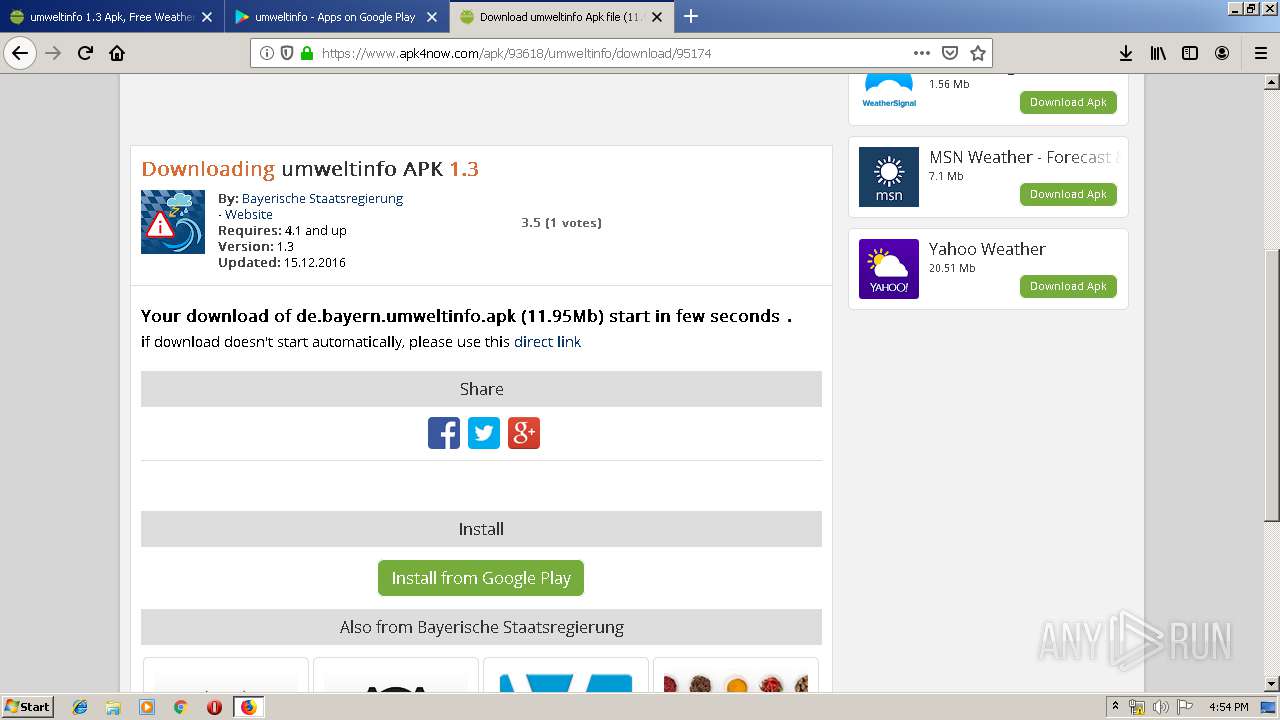Viewport: 1280px width, 720px height.
Task: Share on Facebook
Action: [444, 433]
